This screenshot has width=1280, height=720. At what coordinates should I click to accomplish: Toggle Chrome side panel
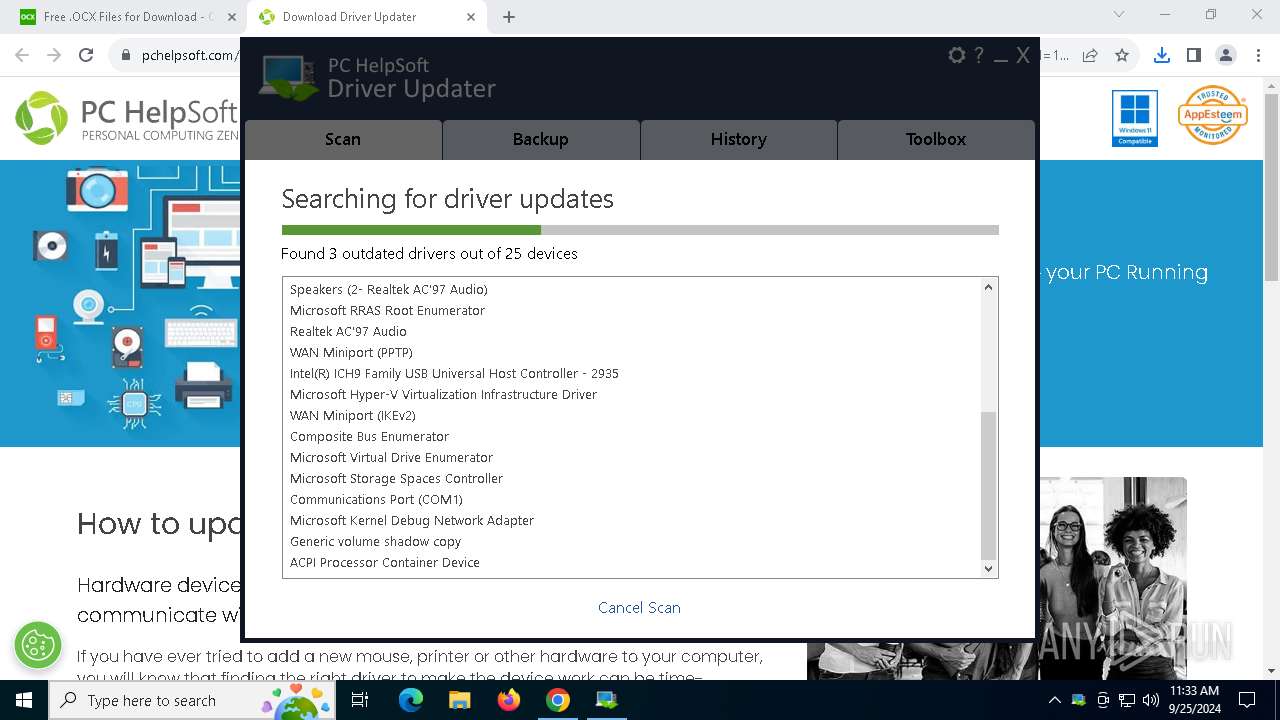click(x=1194, y=56)
